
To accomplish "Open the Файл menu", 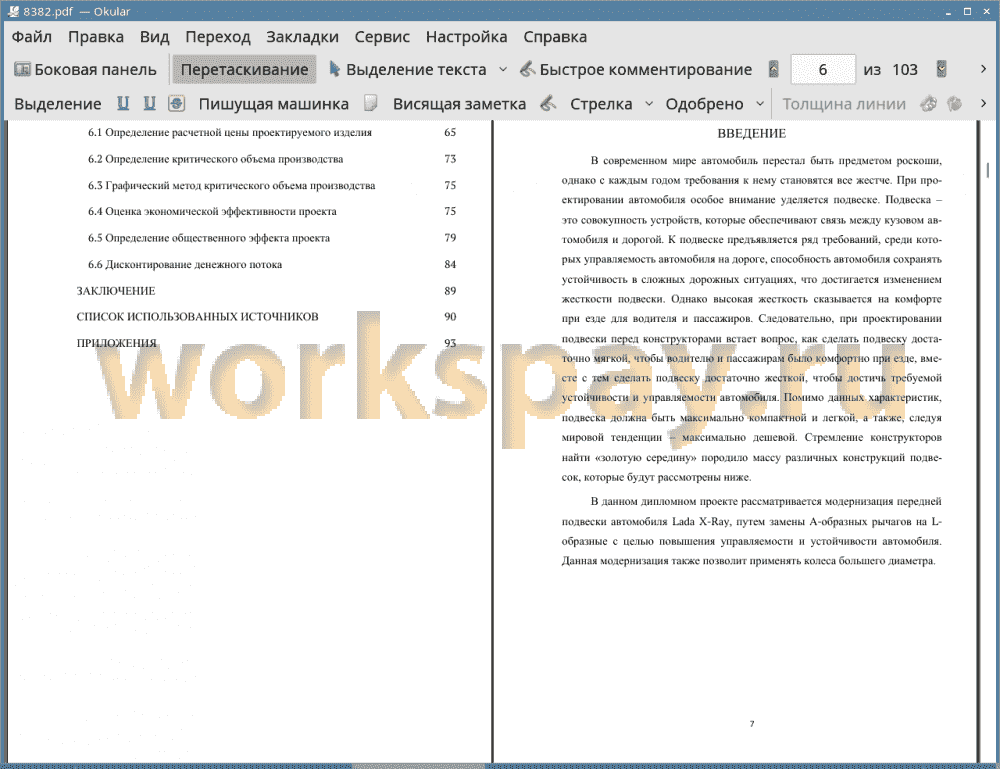I will click(31, 37).
